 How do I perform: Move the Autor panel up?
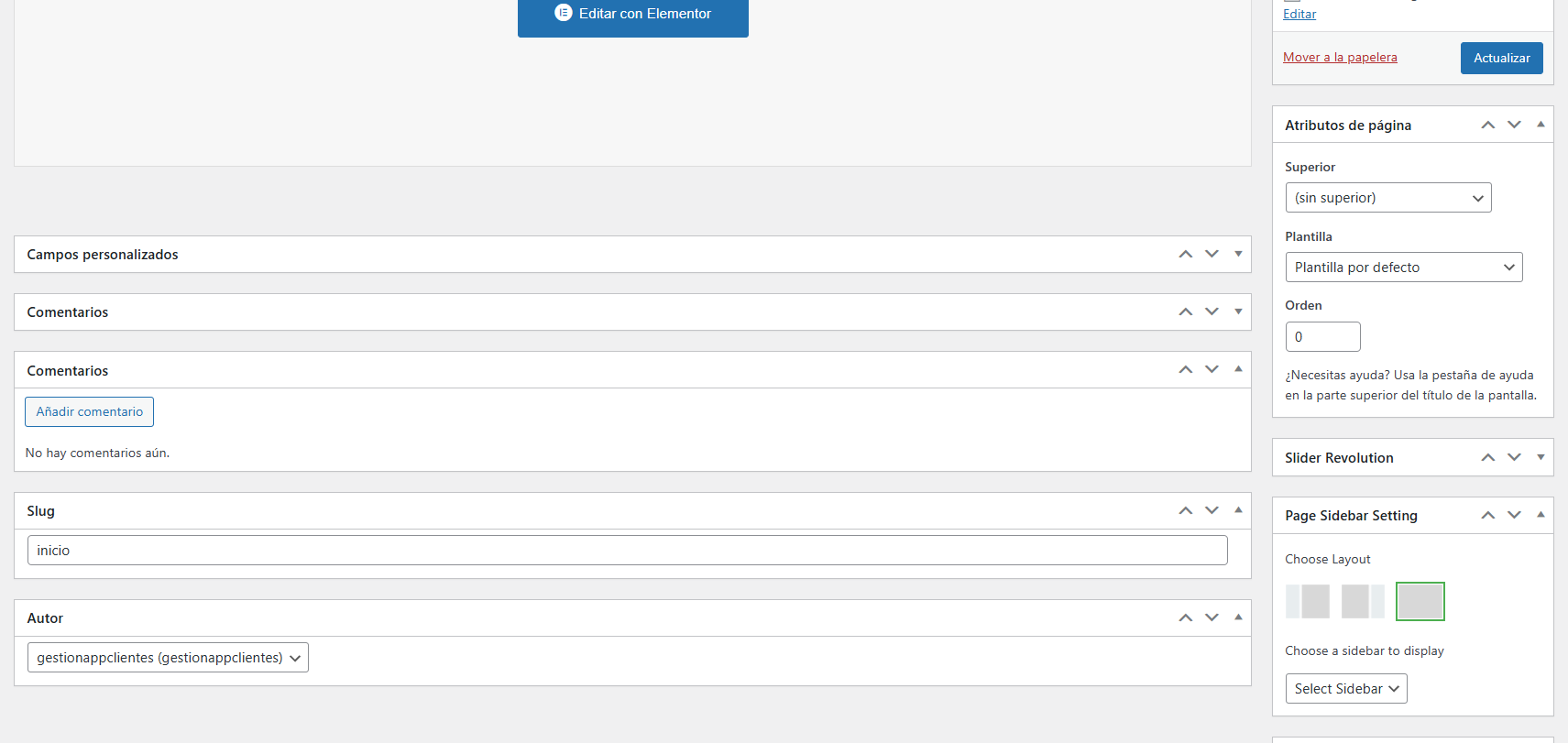1186,617
